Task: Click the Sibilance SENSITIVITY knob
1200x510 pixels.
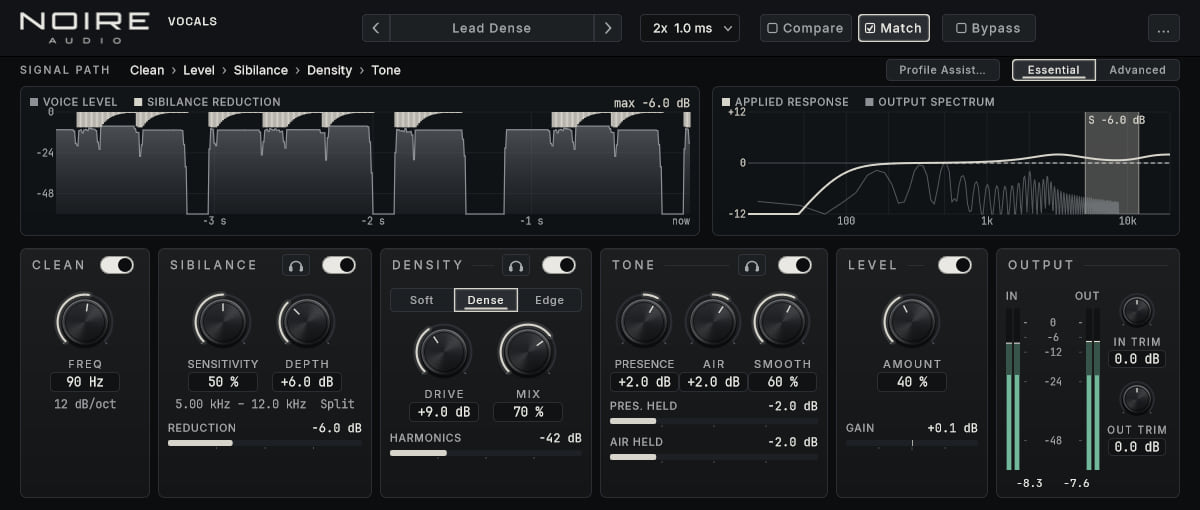Action: 222,321
